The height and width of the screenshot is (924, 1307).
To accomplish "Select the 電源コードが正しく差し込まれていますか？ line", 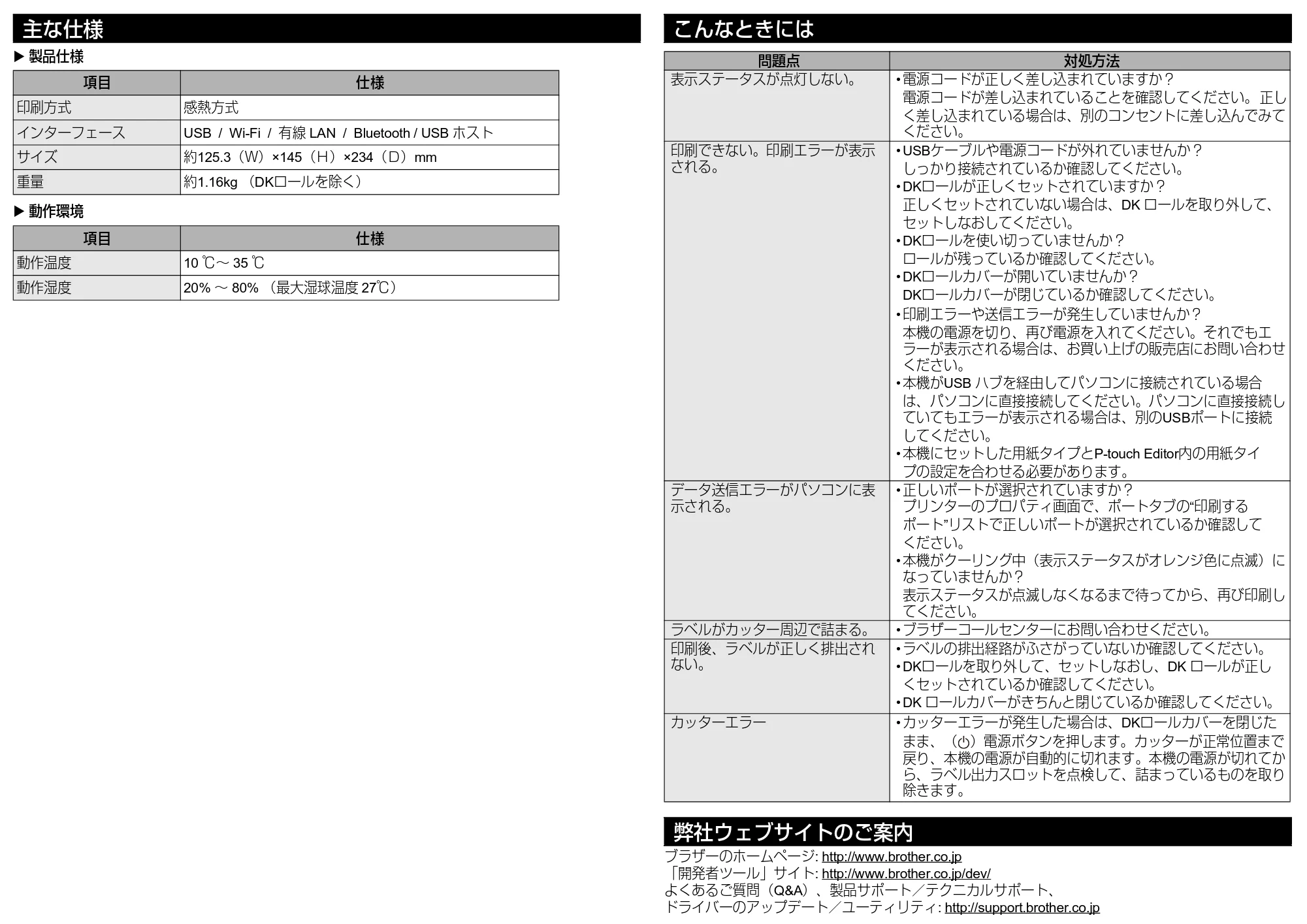I will click(1039, 79).
